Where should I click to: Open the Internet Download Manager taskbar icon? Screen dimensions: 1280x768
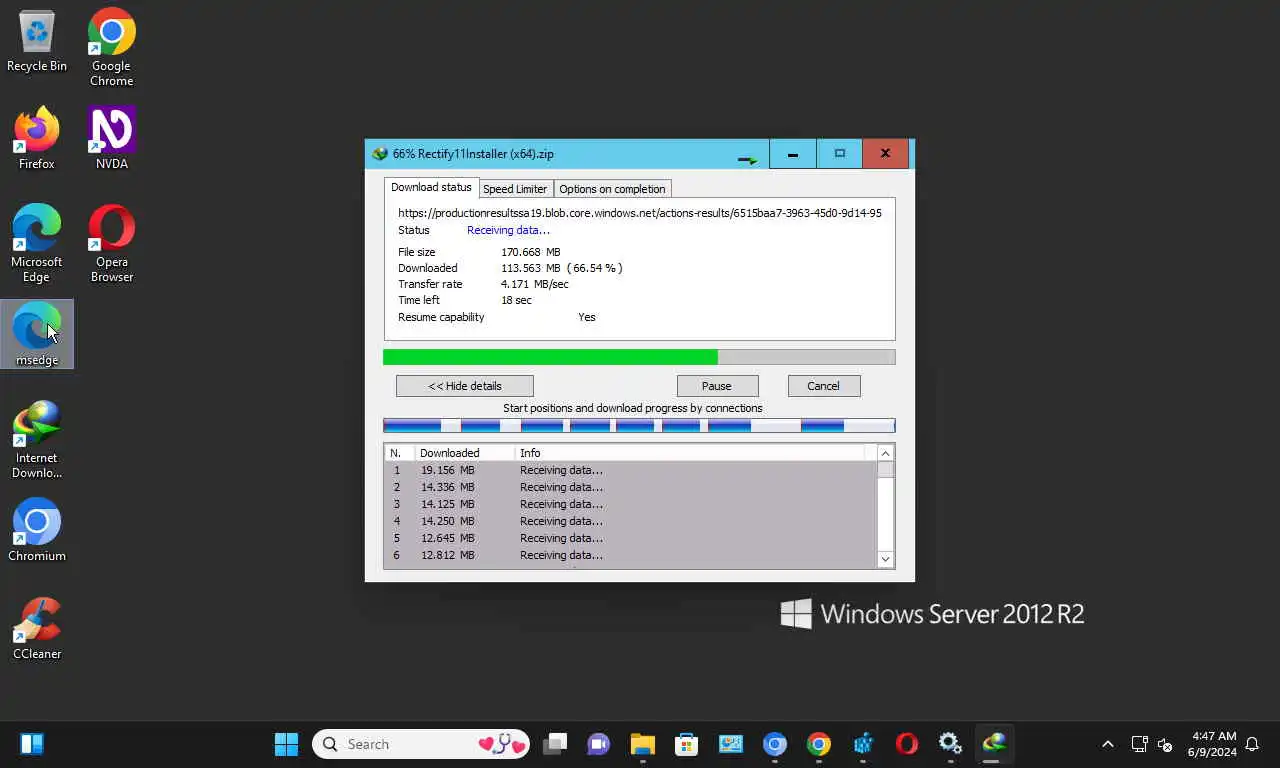(994, 744)
